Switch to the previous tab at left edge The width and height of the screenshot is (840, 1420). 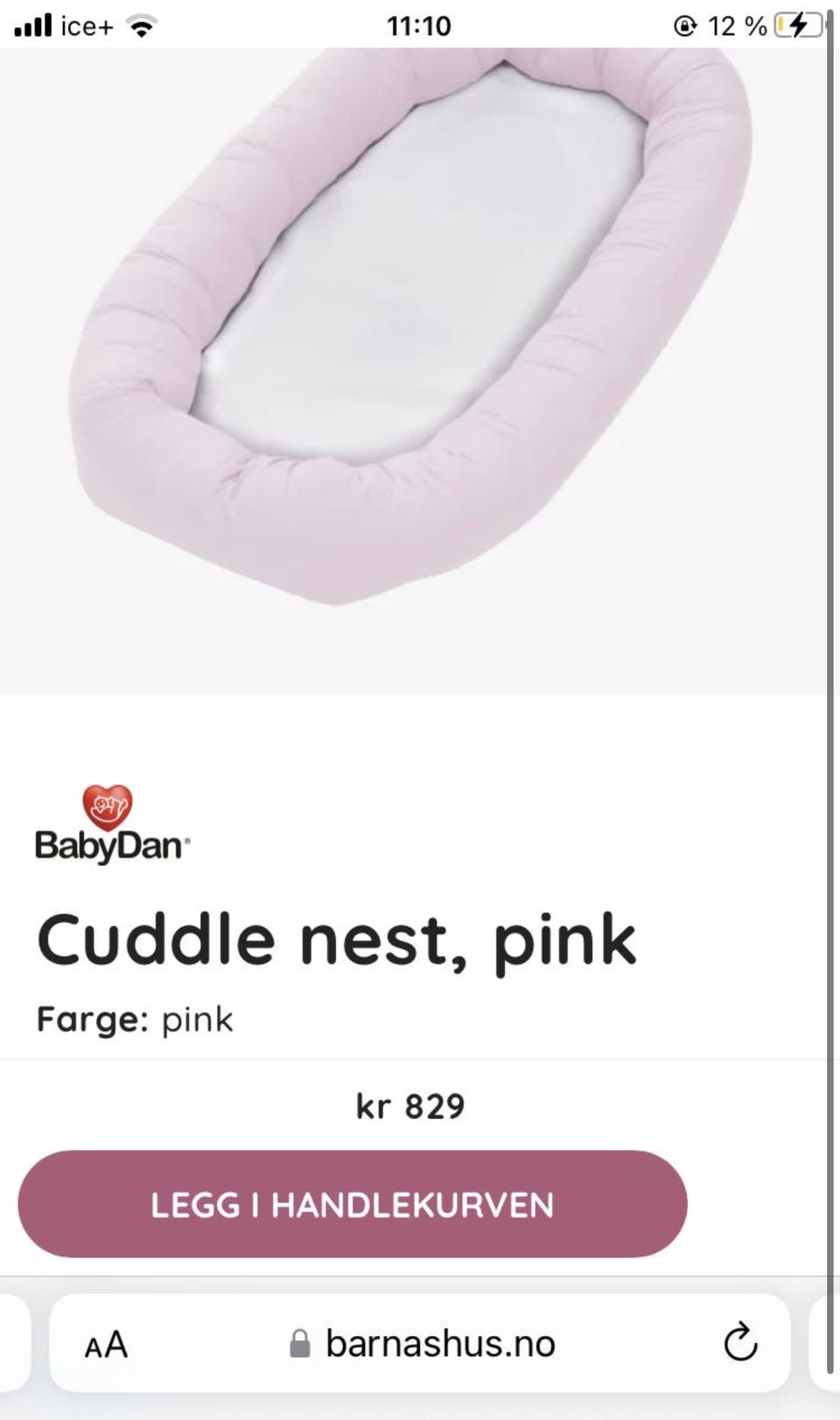(x=15, y=1343)
